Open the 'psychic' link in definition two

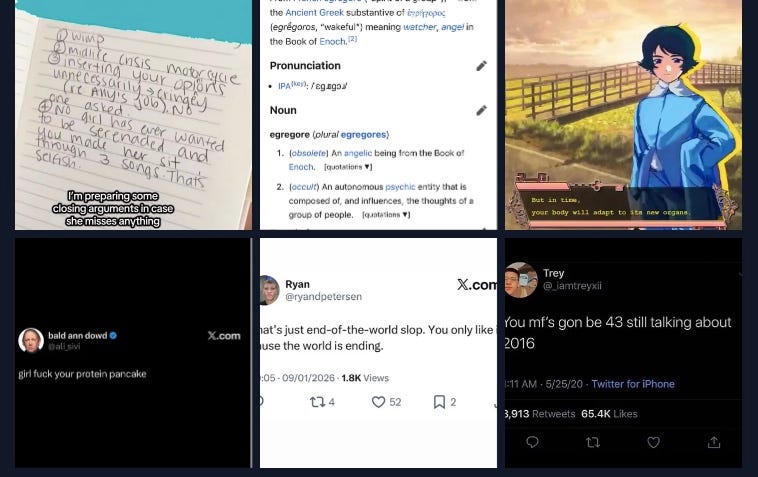pyautogui.click(x=400, y=187)
